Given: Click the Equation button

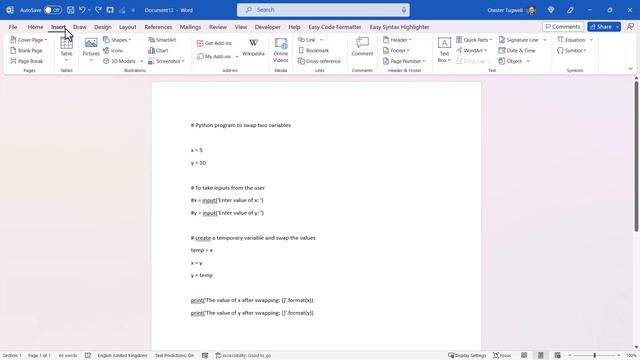Looking at the screenshot, I should 571,40.
